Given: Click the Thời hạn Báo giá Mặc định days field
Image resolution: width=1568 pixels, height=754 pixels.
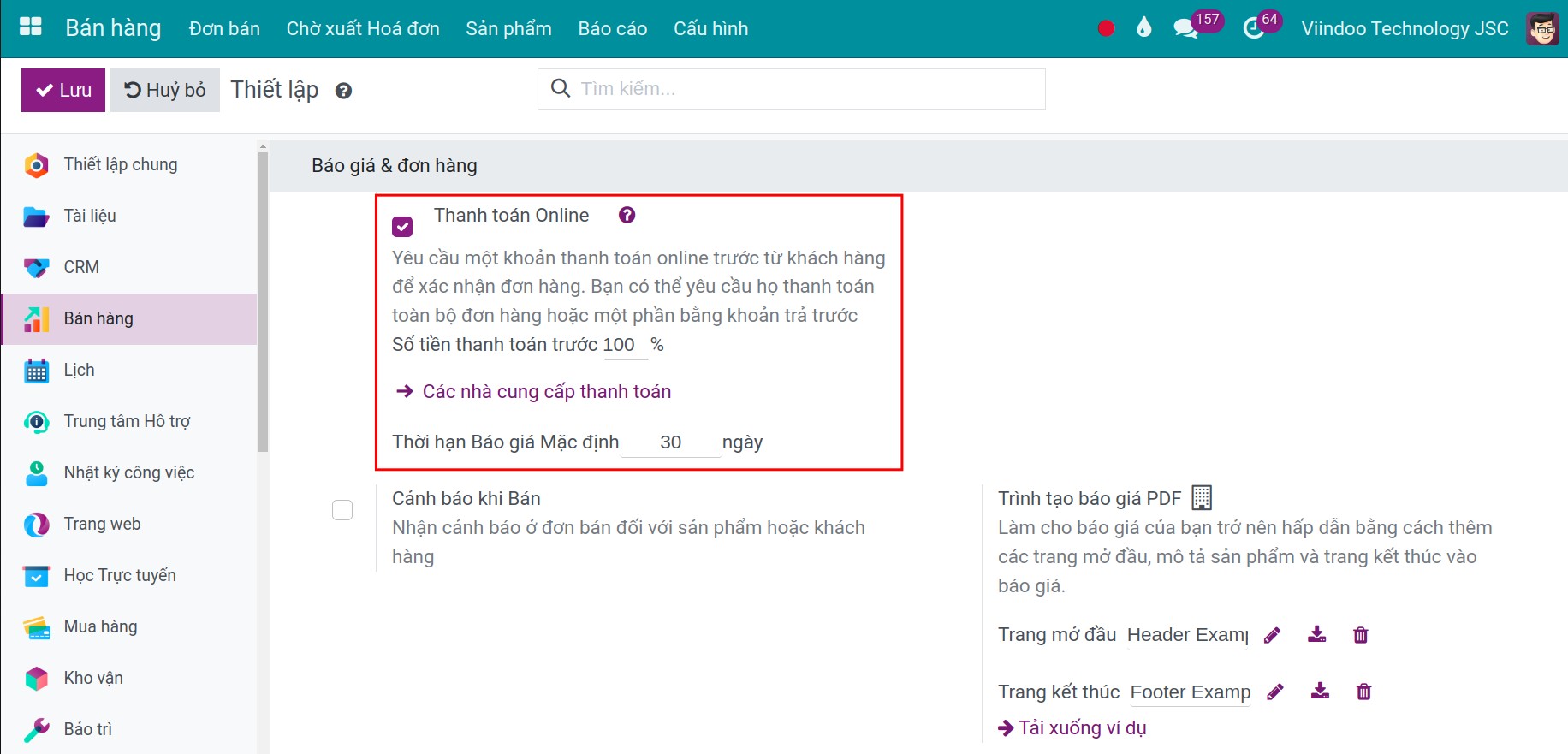Looking at the screenshot, I should [x=671, y=442].
